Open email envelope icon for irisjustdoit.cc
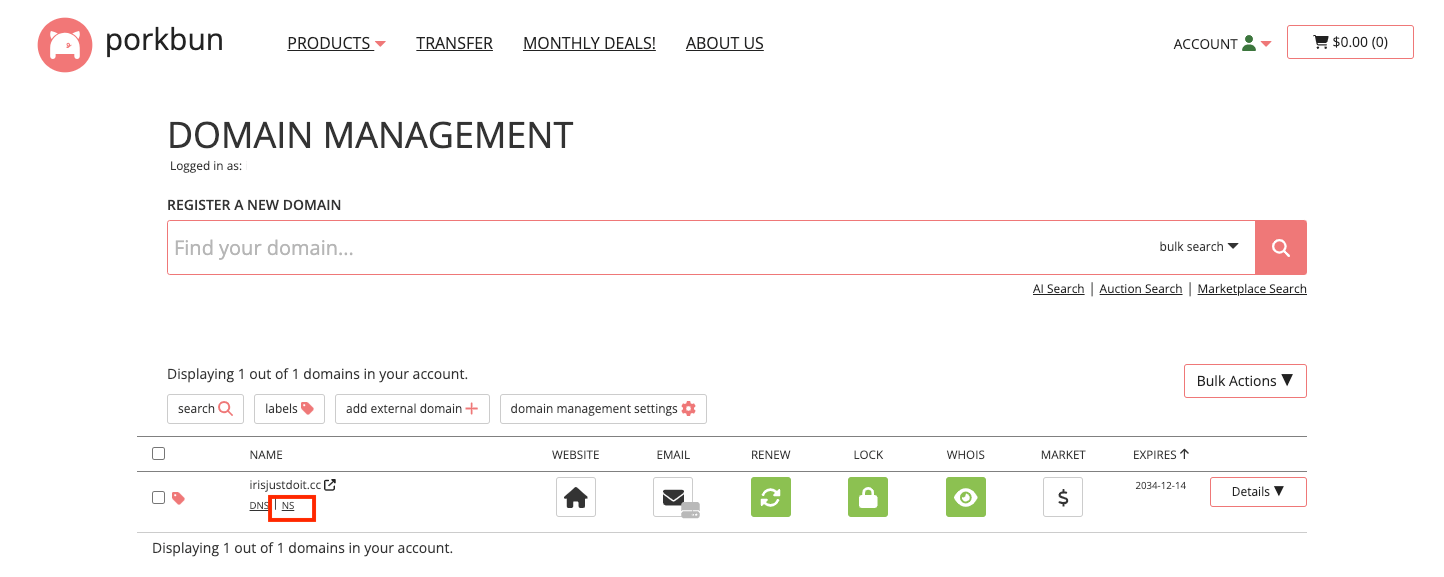Screen dimensions: 1444x577 (x=673, y=497)
